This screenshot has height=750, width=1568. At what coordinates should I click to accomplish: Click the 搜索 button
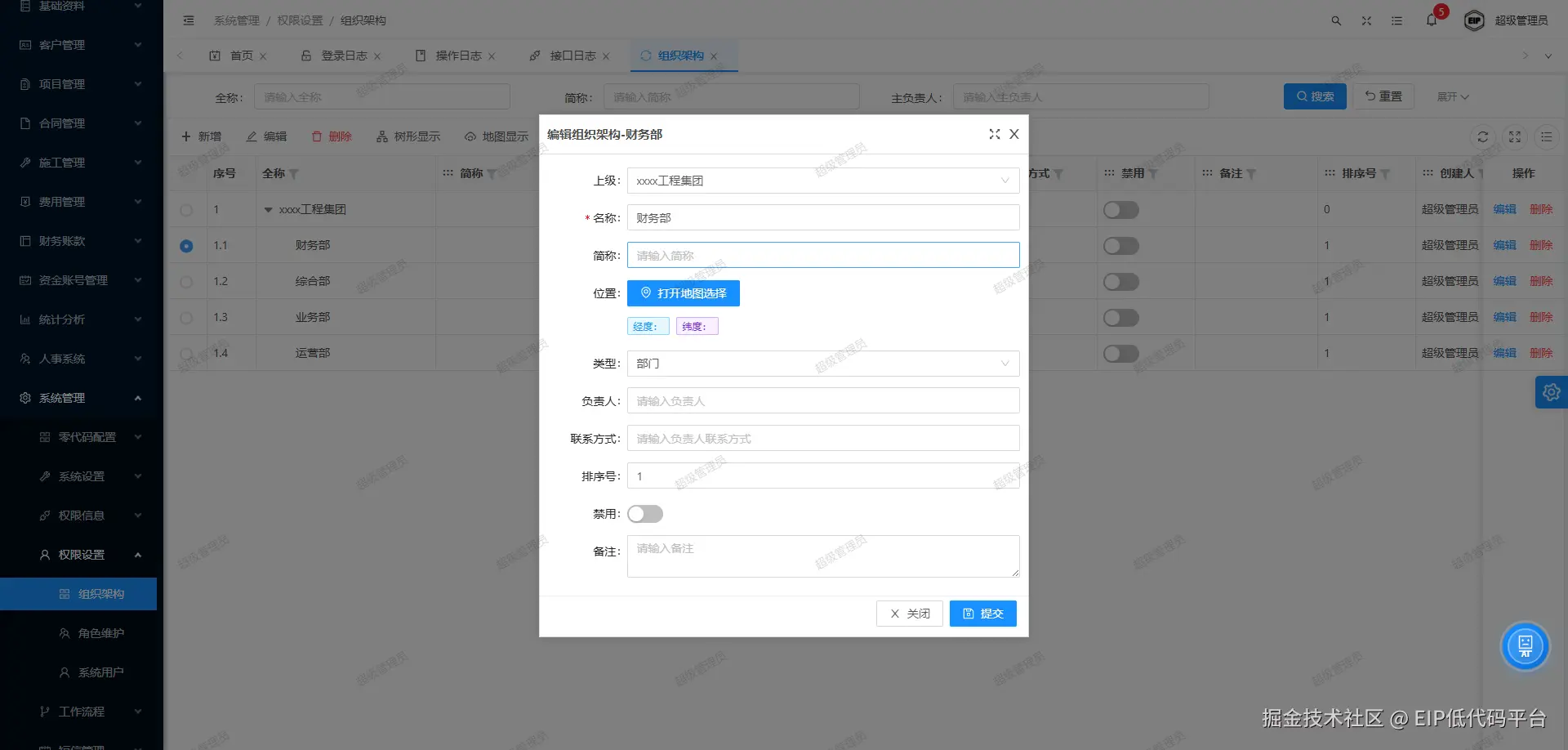[x=1315, y=96]
